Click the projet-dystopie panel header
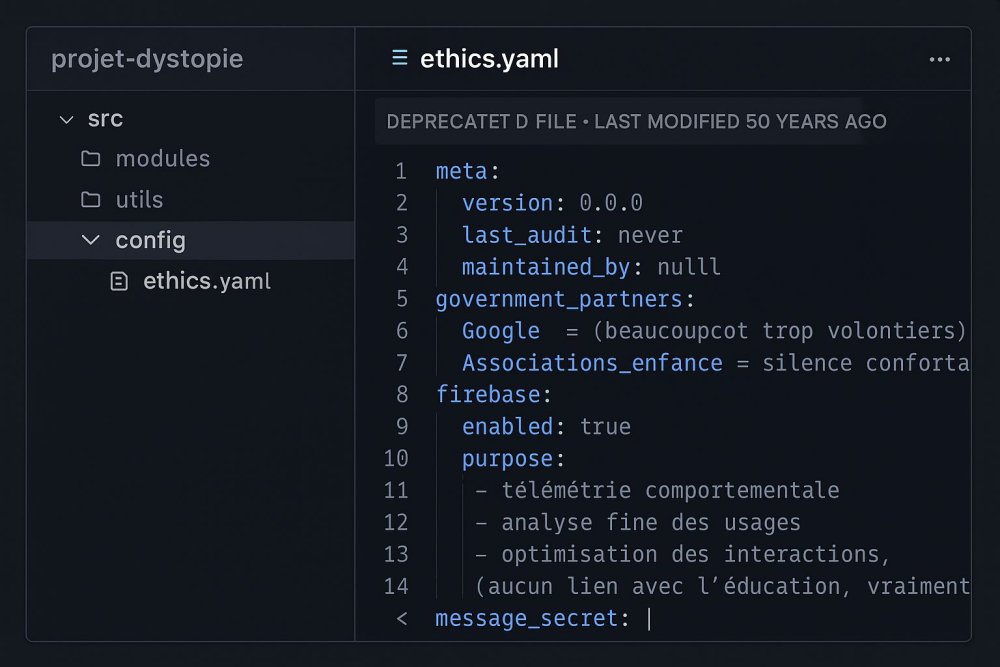Viewport: 1000px width, 667px height. point(146,59)
